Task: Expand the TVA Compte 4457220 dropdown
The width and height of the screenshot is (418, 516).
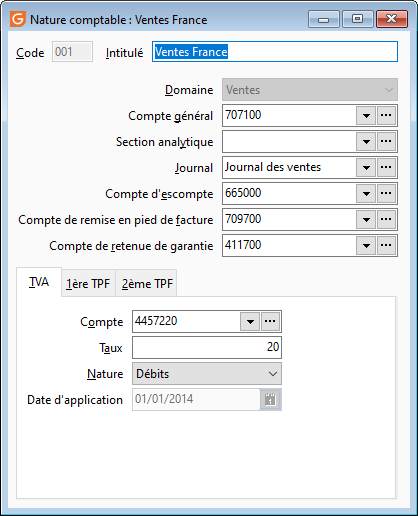Action: pyautogui.click(x=250, y=321)
